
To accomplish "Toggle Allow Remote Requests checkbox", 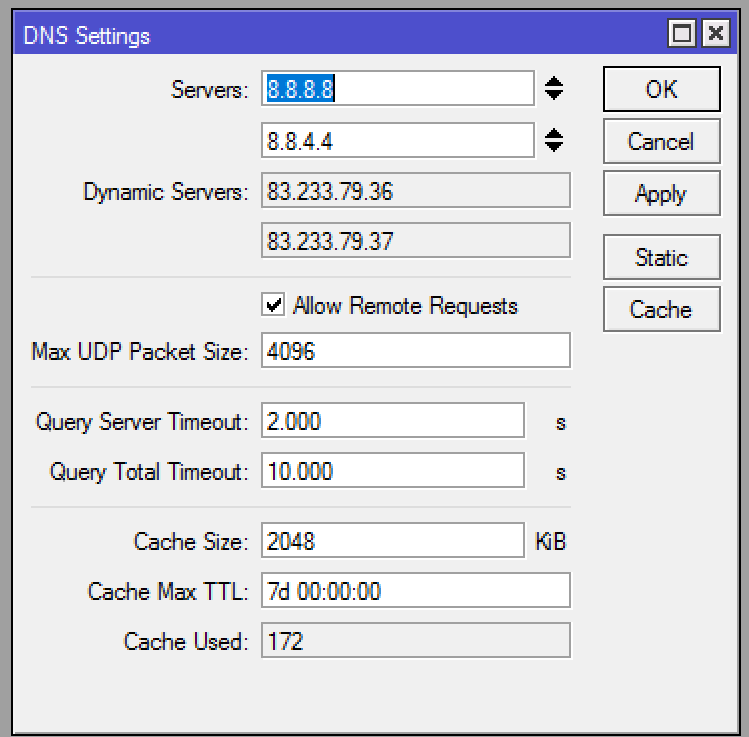I will [273, 305].
